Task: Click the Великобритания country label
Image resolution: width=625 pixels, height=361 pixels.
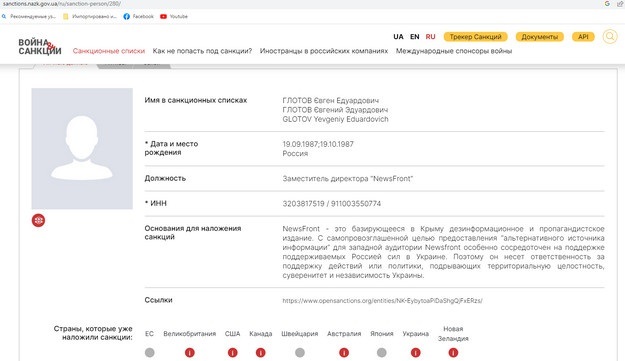Action: coord(190,334)
